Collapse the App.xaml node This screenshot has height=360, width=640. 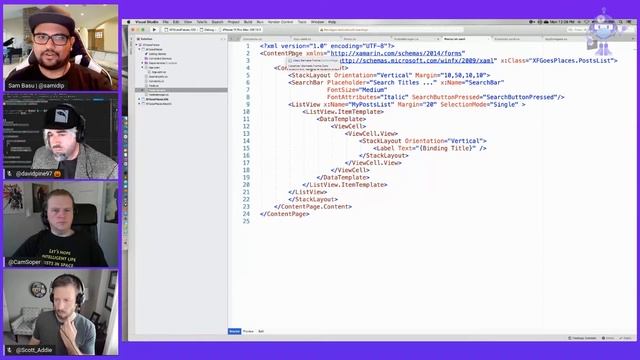coord(142,67)
